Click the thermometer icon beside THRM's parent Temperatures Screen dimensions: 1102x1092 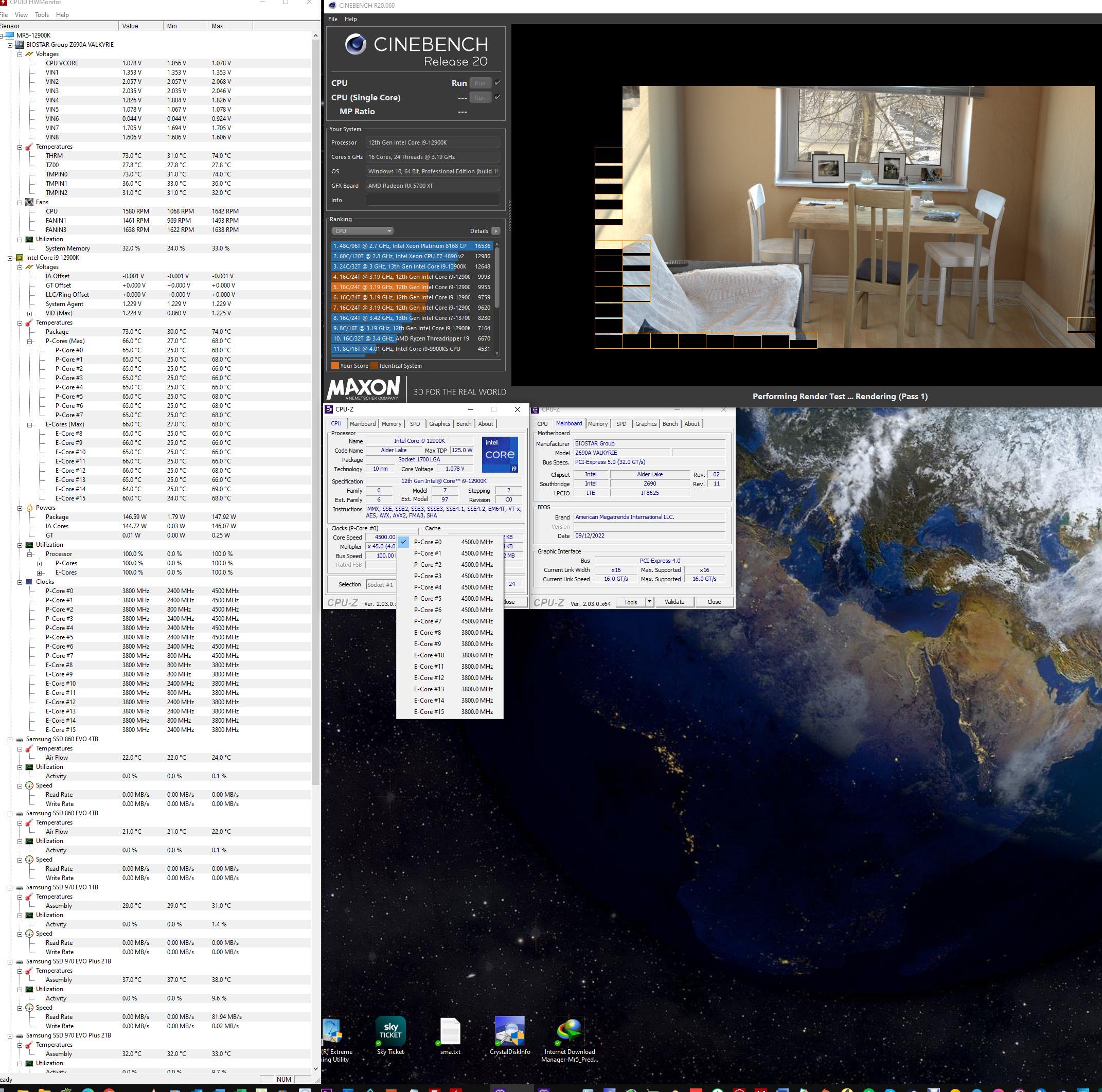point(29,147)
